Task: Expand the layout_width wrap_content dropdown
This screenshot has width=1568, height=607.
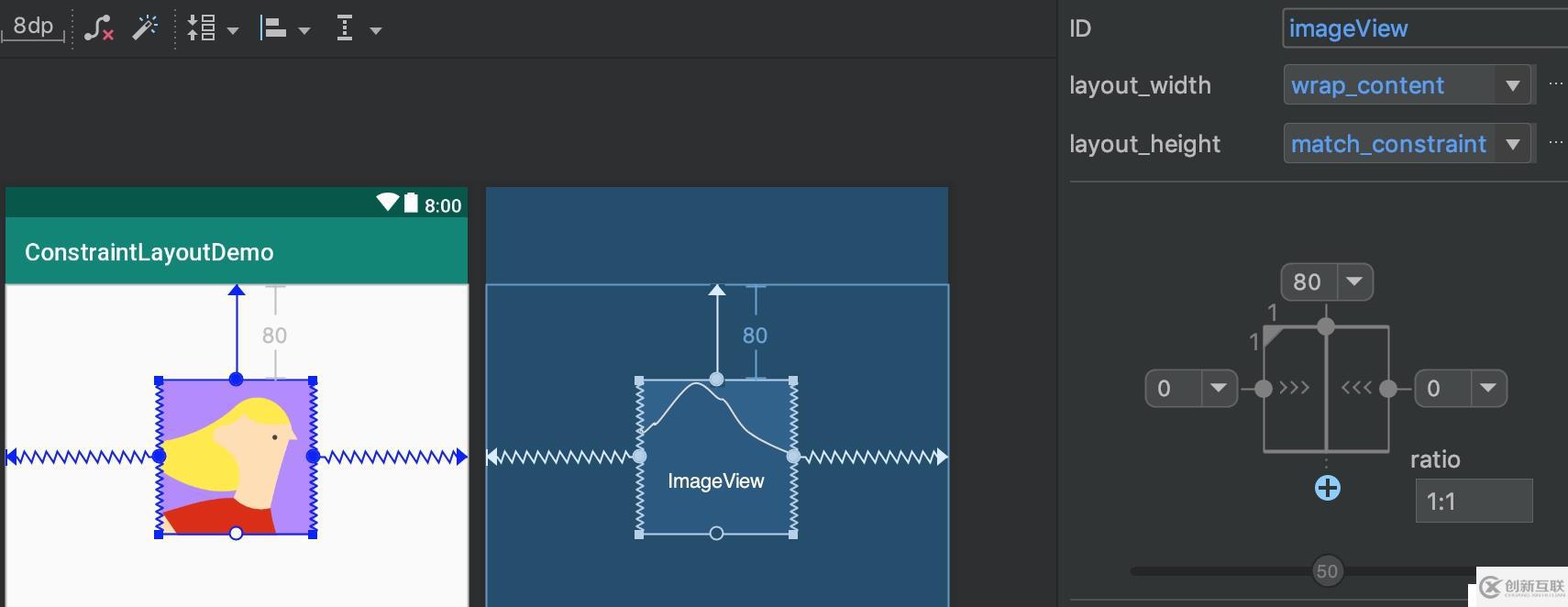Action: [x=1513, y=86]
